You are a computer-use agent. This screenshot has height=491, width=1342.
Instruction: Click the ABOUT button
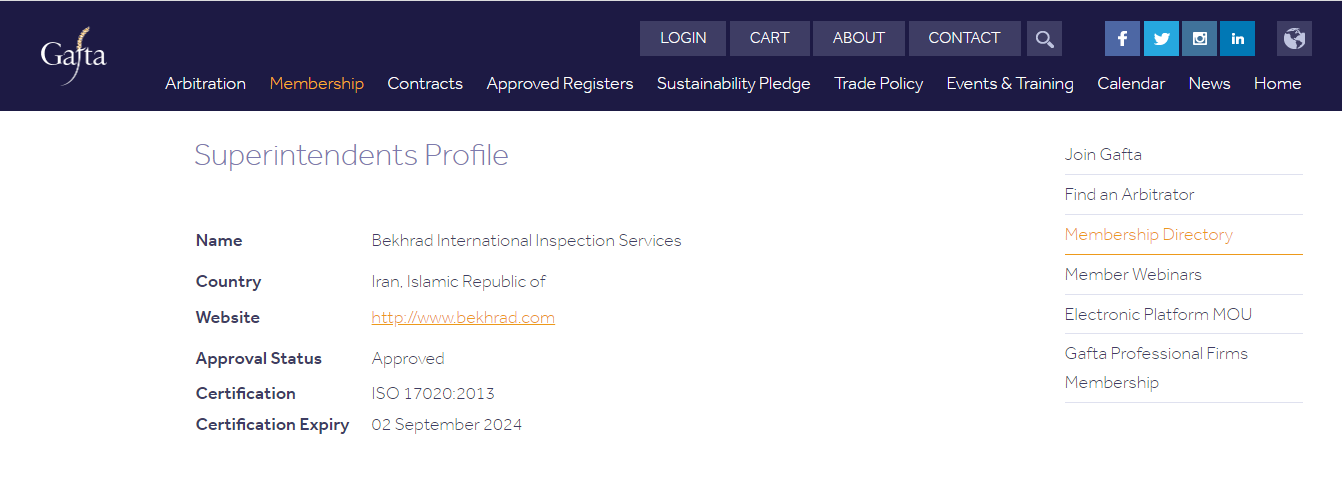(x=859, y=38)
